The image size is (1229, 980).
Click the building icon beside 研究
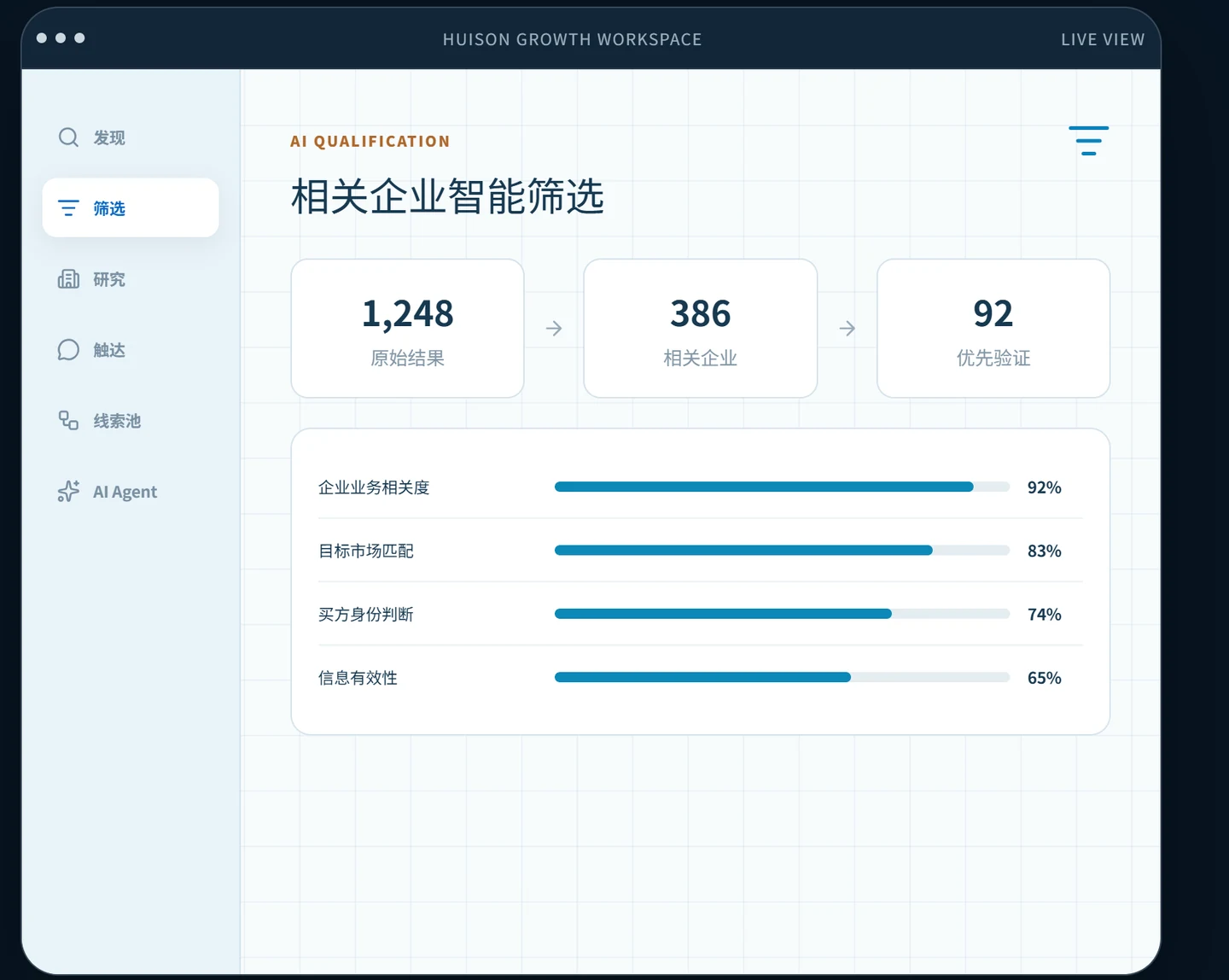68,279
